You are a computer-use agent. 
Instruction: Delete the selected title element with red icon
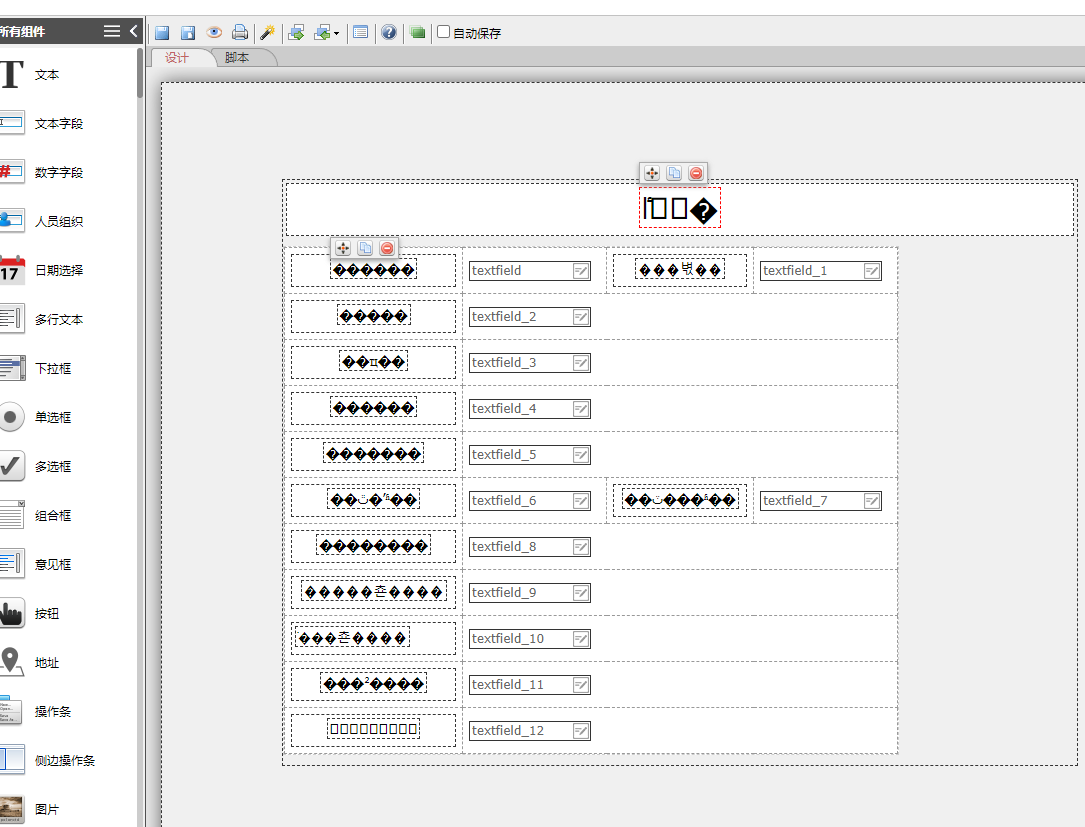[x=696, y=173]
